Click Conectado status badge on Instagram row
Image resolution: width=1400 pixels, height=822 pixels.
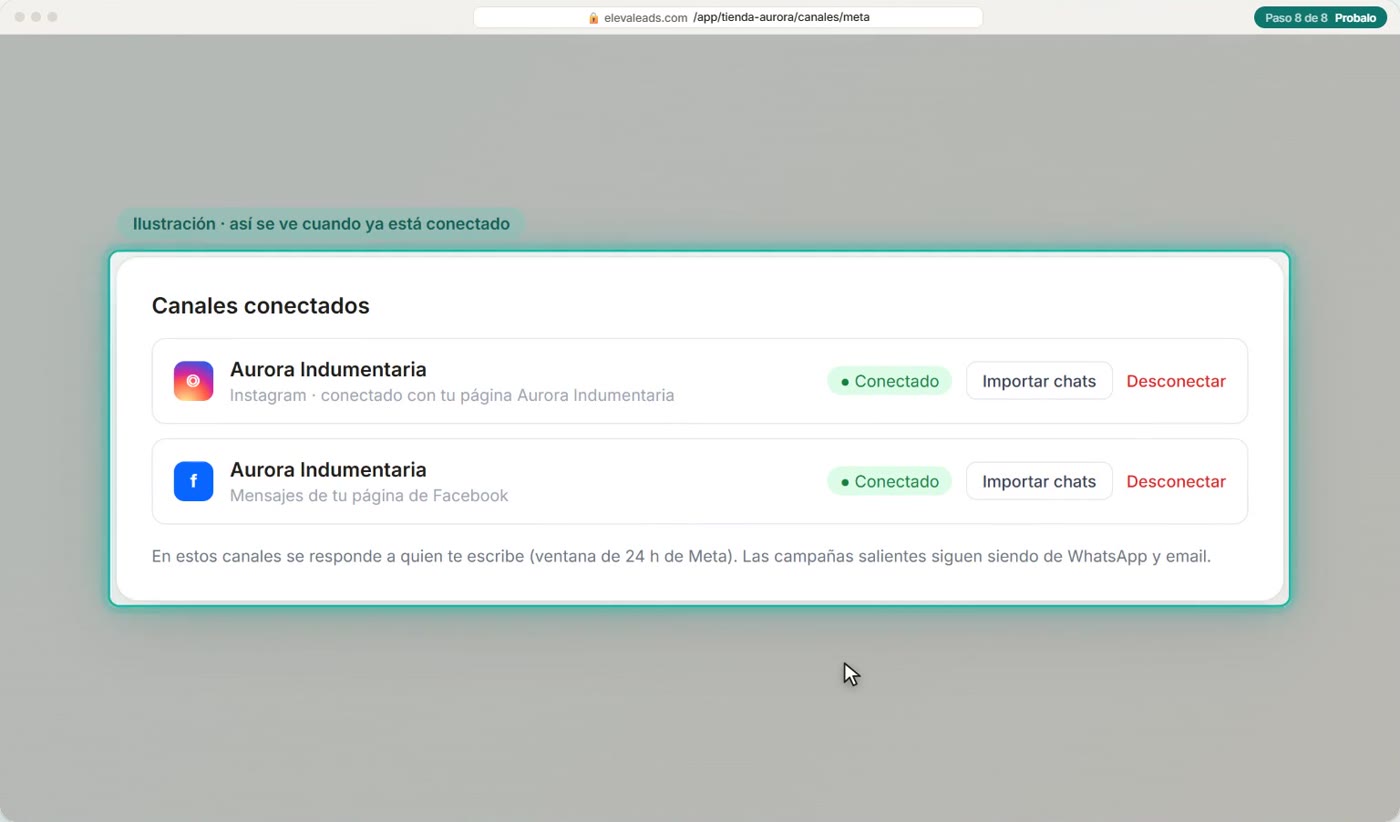coord(889,381)
